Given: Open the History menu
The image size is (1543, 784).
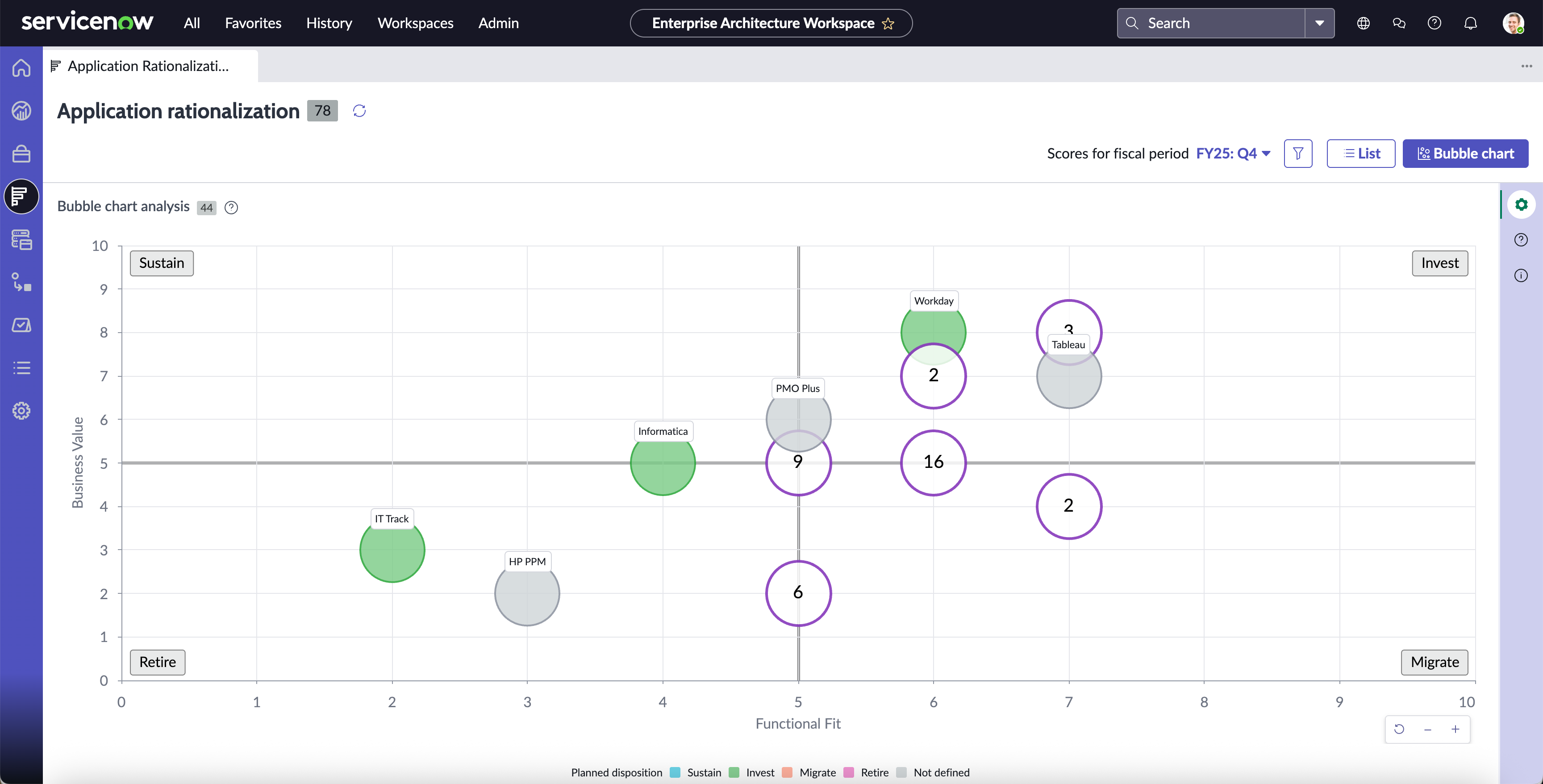Looking at the screenshot, I should tap(329, 23).
